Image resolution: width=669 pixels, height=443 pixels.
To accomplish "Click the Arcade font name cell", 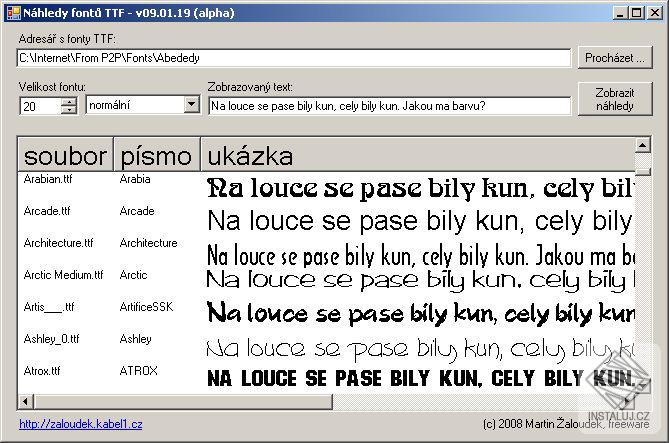I will click(x=137, y=211).
